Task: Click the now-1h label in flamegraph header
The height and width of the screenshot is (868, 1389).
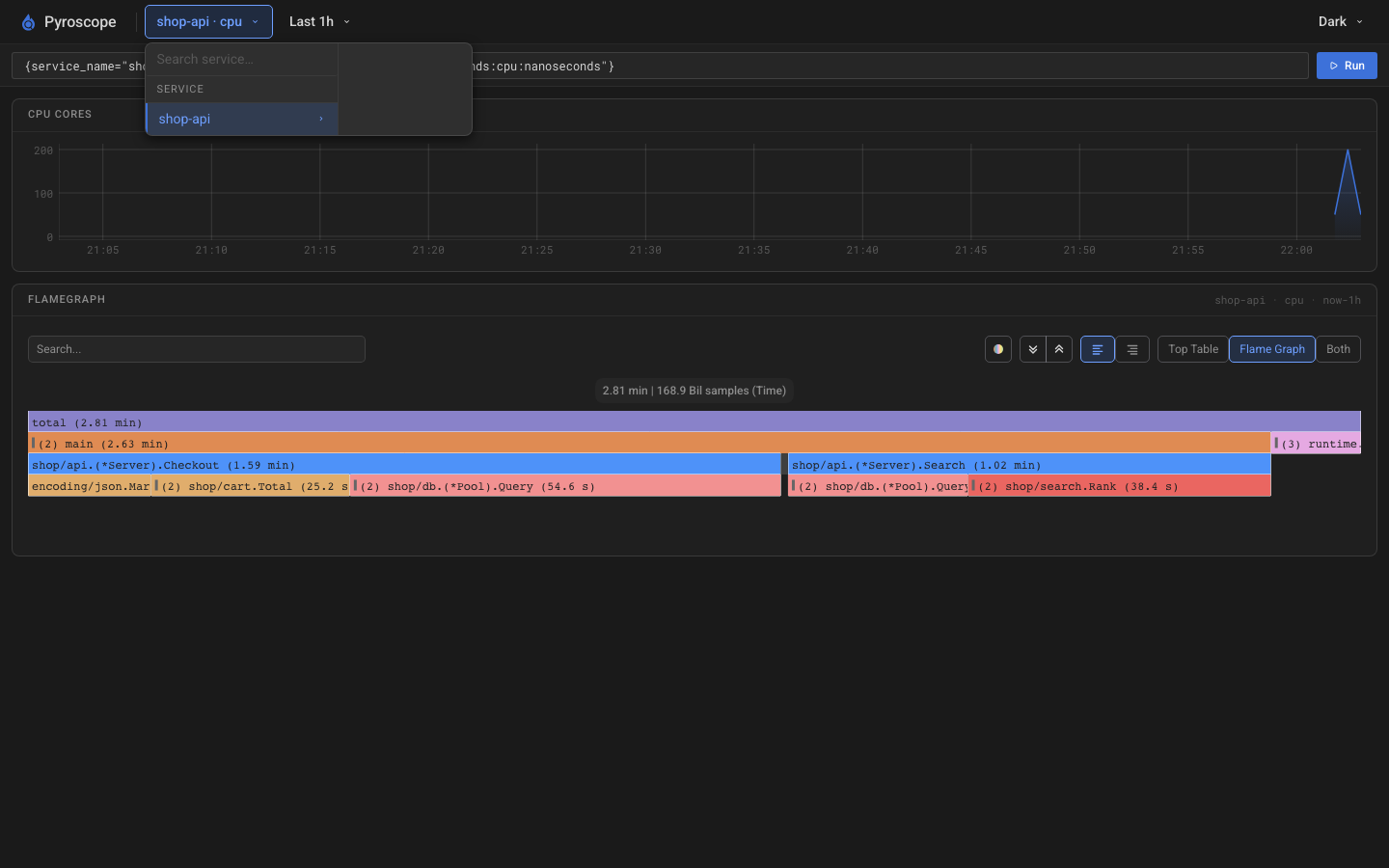Action: (1342, 300)
